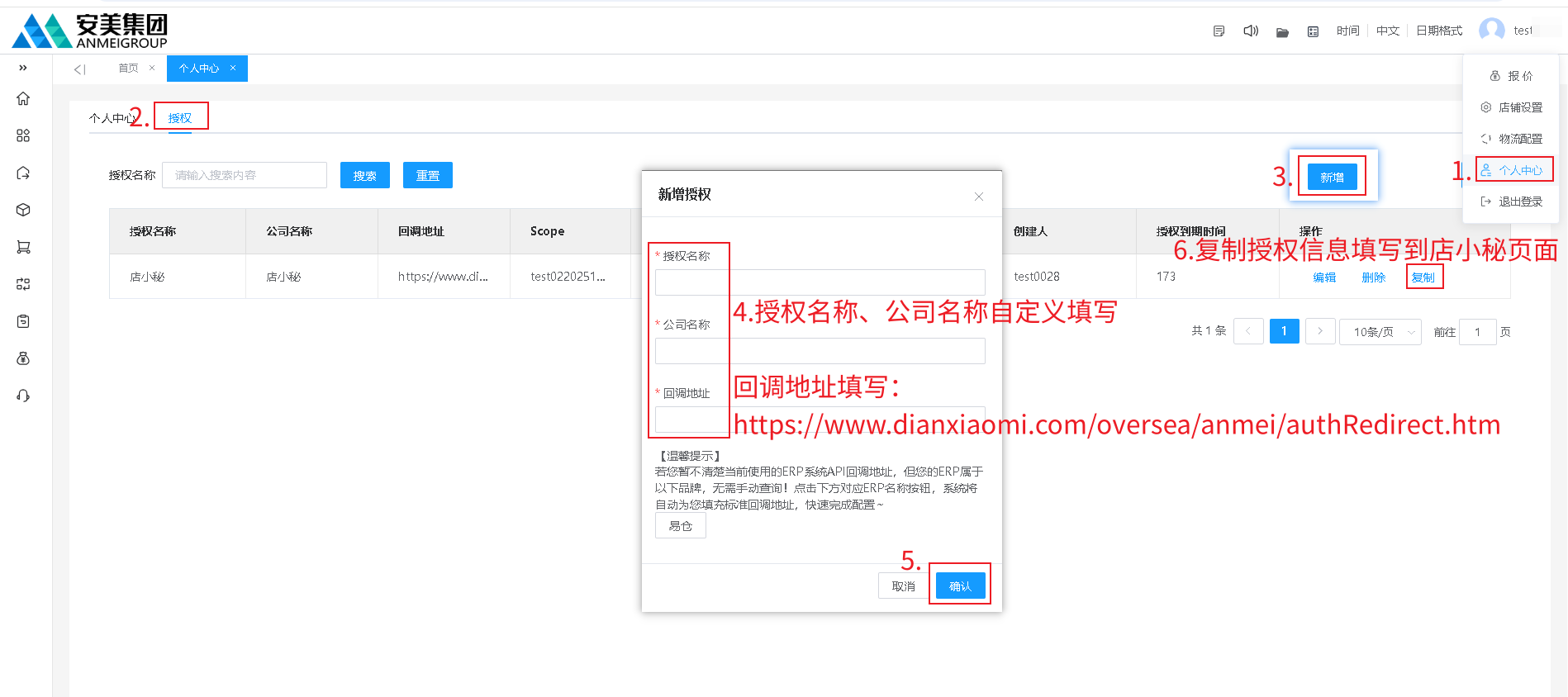This screenshot has height=697, width=1568.
Task: Choose 店铺设置 from the user menu
Action: (1511, 107)
